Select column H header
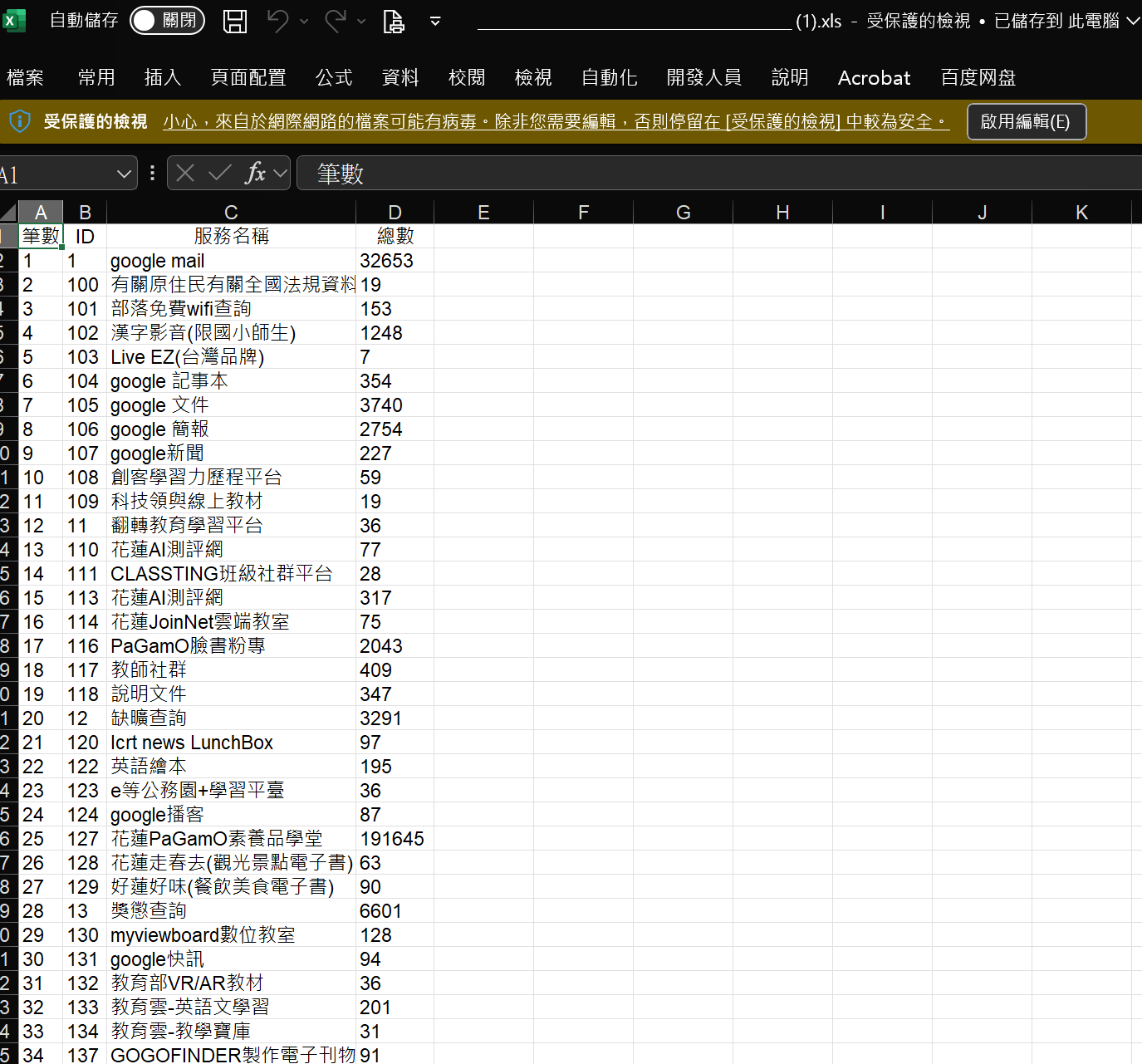Screen dimensions: 1142x1064 pyautogui.click(x=782, y=213)
